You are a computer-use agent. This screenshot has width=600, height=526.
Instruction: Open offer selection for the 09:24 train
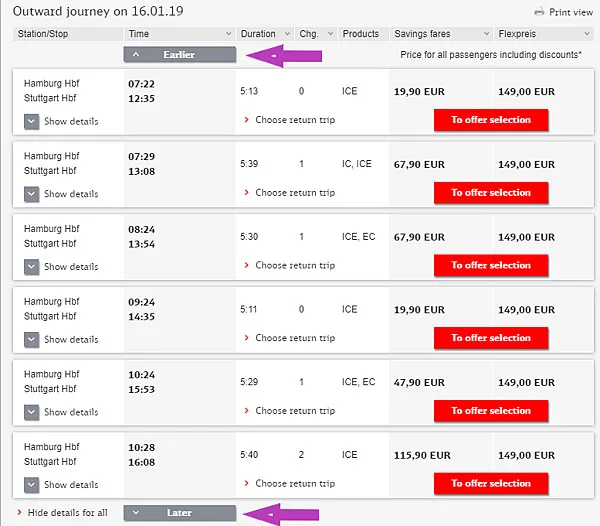tap(490, 338)
